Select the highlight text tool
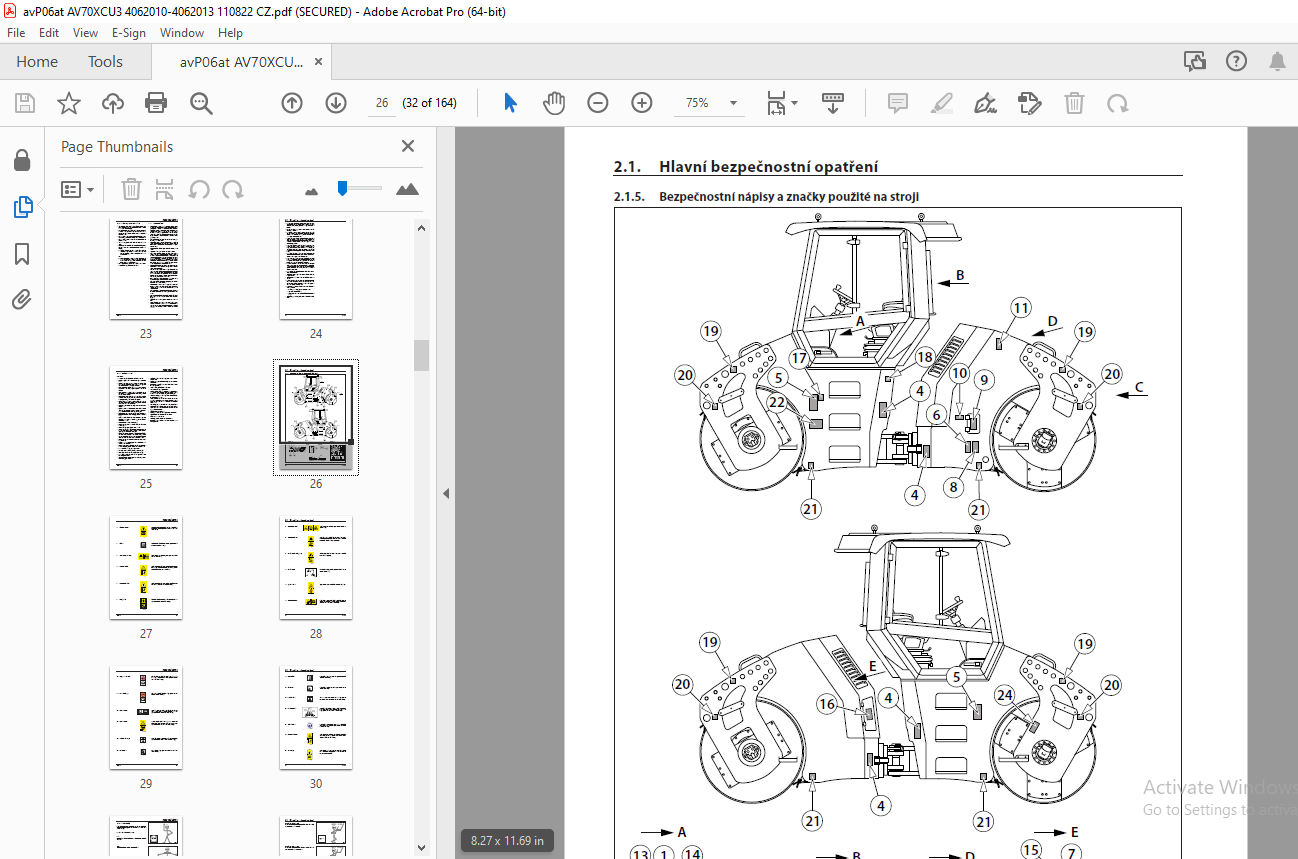The height and width of the screenshot is (859, 1298). 942,103
